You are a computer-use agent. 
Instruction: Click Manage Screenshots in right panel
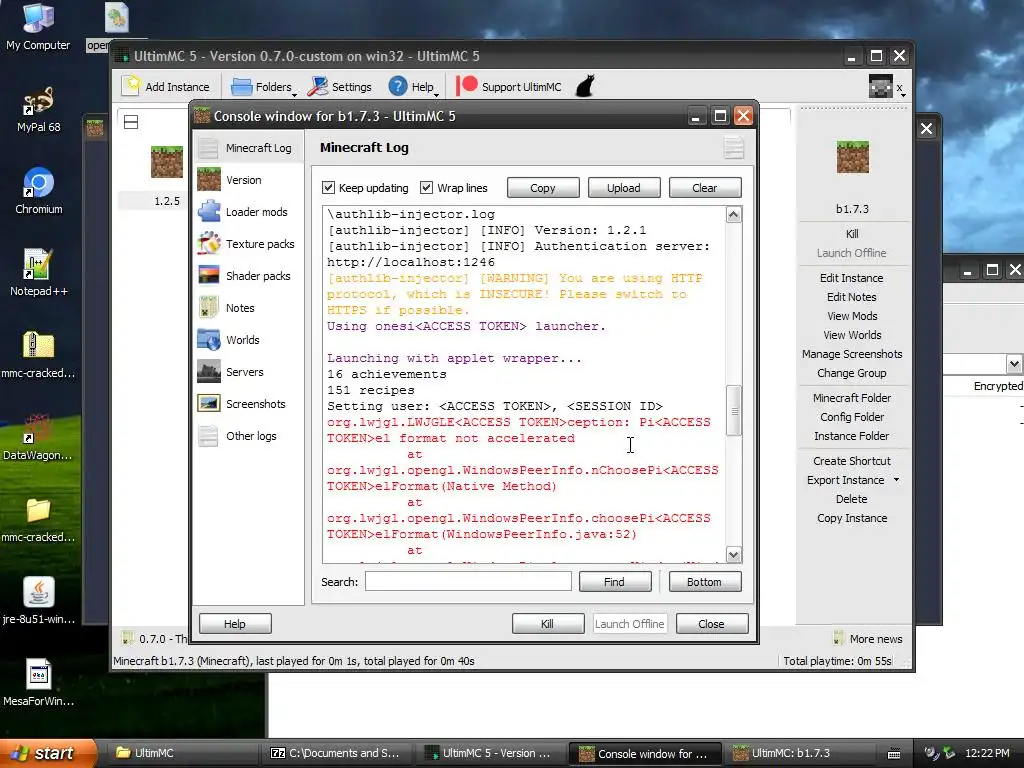click(x=852, y=353)
